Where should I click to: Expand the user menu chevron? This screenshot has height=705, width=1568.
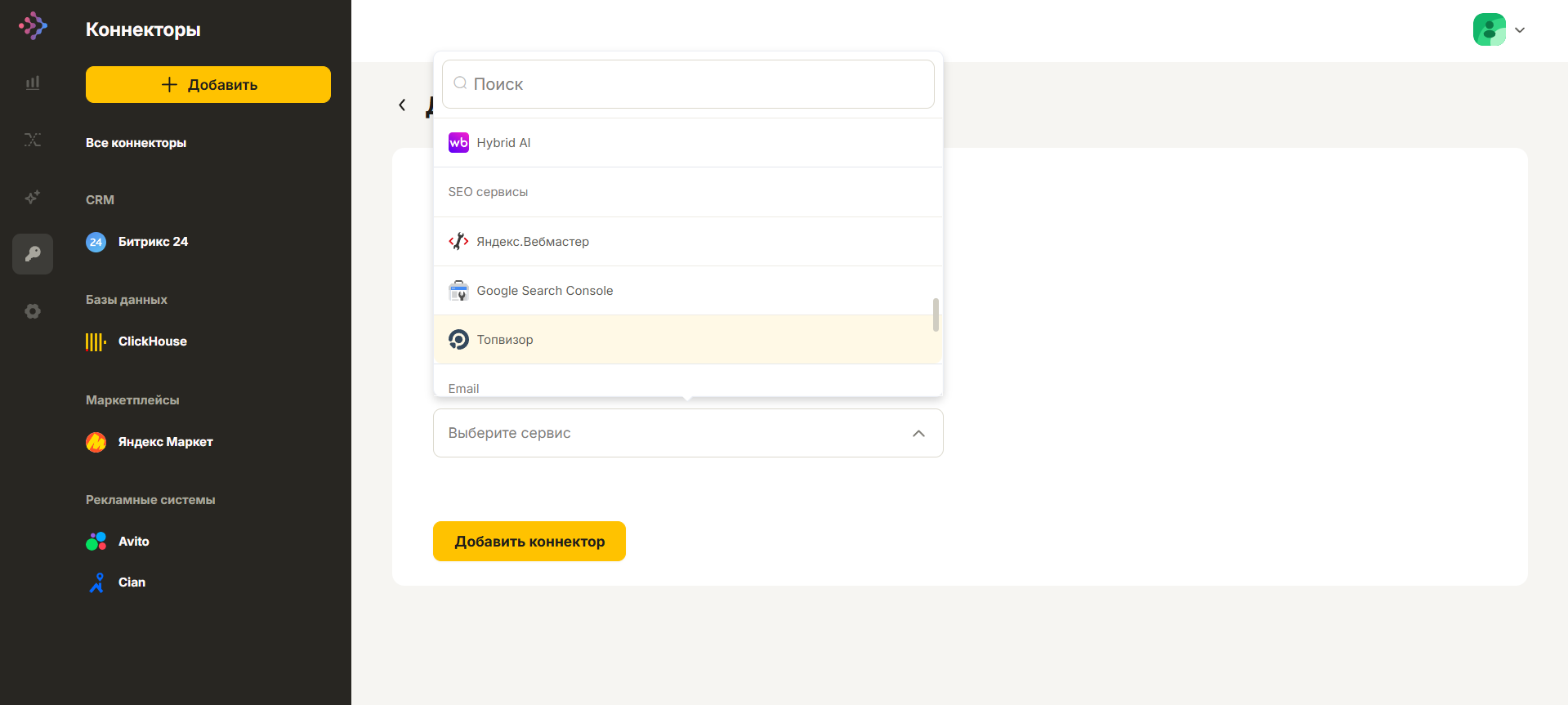(x=1520, y=30)
